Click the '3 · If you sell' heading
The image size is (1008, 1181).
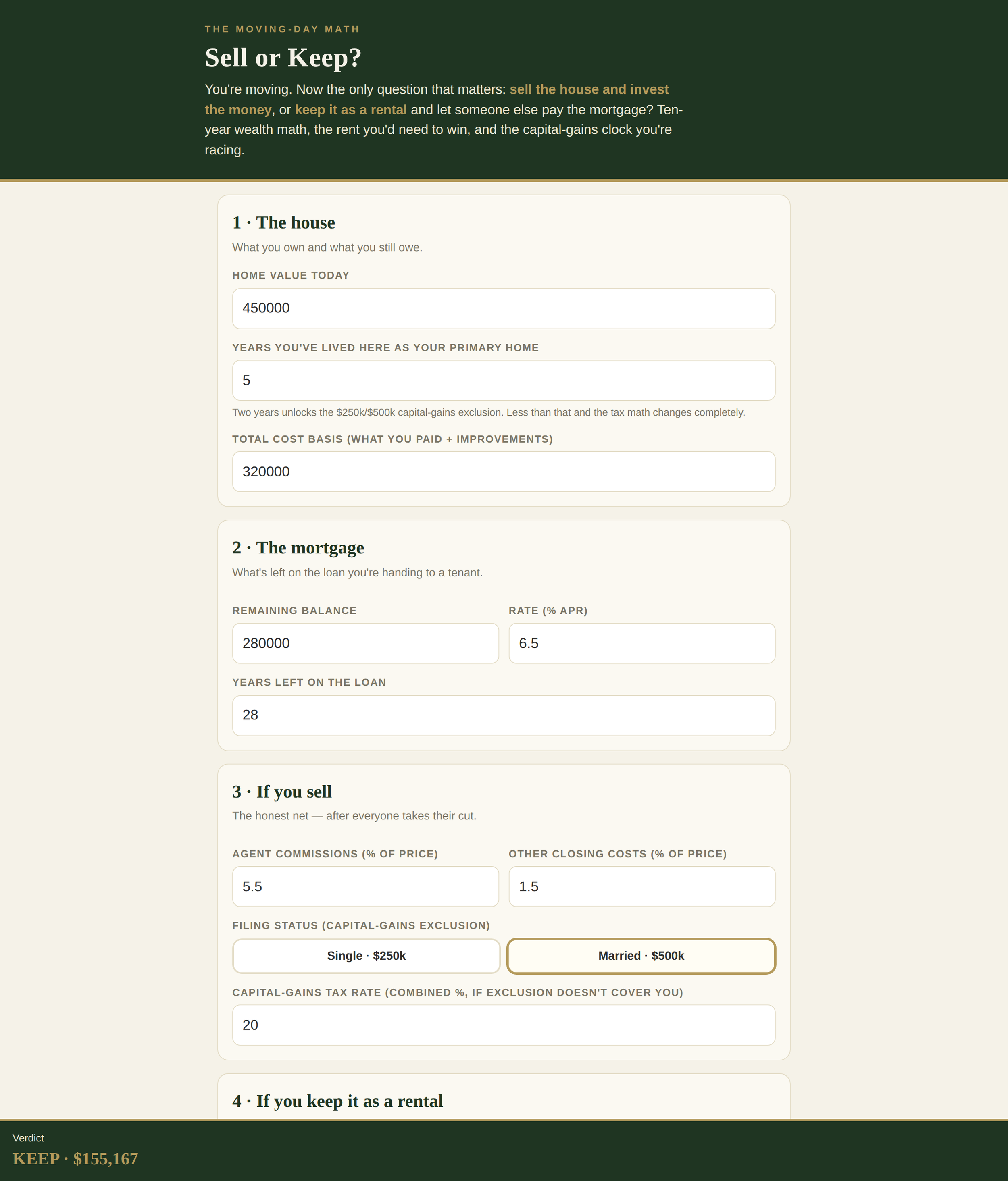[x=282, y=791]
